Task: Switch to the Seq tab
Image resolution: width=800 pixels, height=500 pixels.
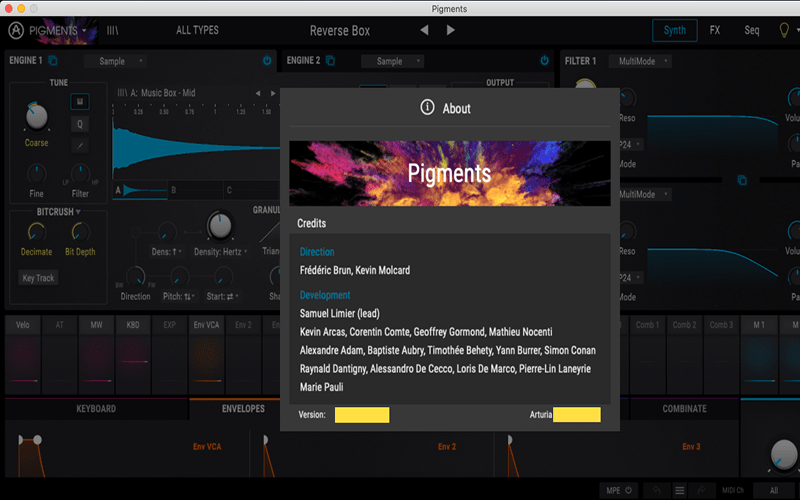Action: (751, 30)
